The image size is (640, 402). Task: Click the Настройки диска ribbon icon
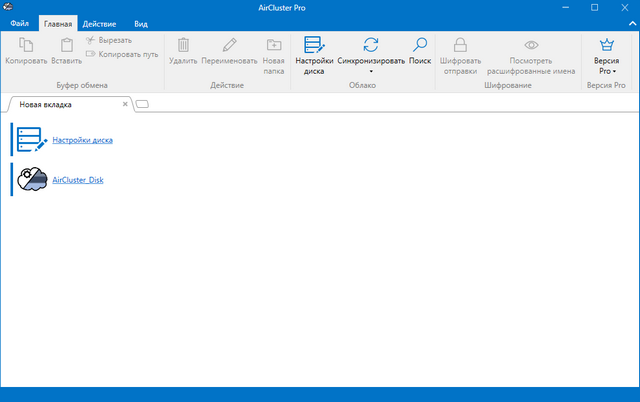pyautogui.click(x=314, y=45)
